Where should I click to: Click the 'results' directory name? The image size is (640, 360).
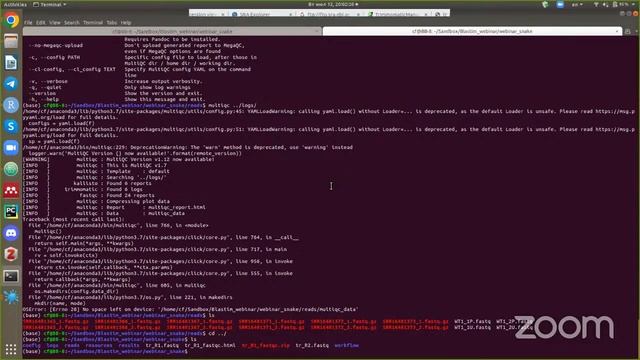pos(129,345)
